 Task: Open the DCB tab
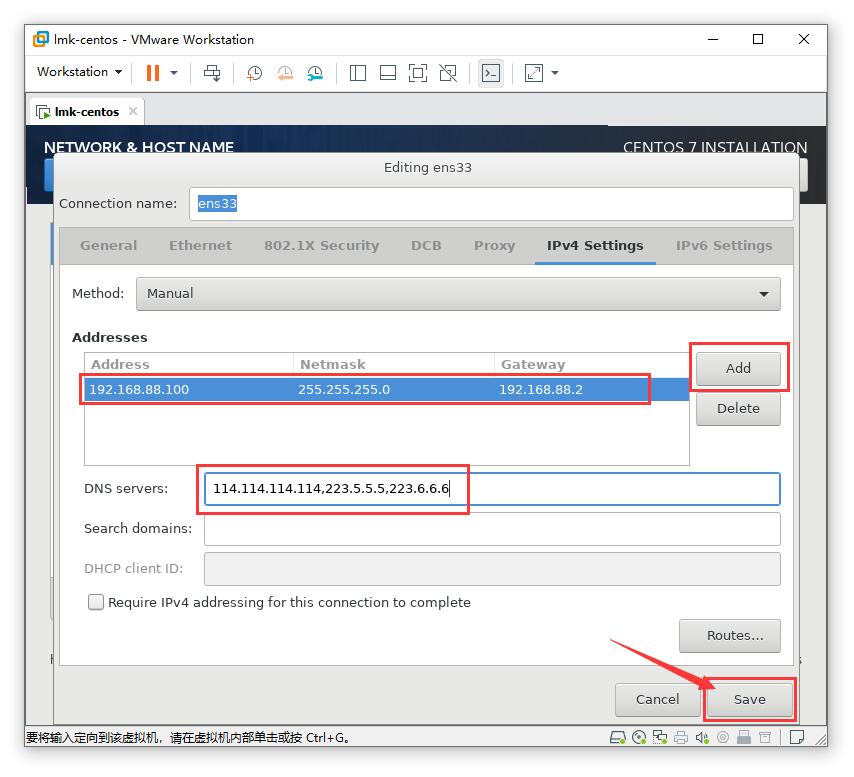point(426,246)
